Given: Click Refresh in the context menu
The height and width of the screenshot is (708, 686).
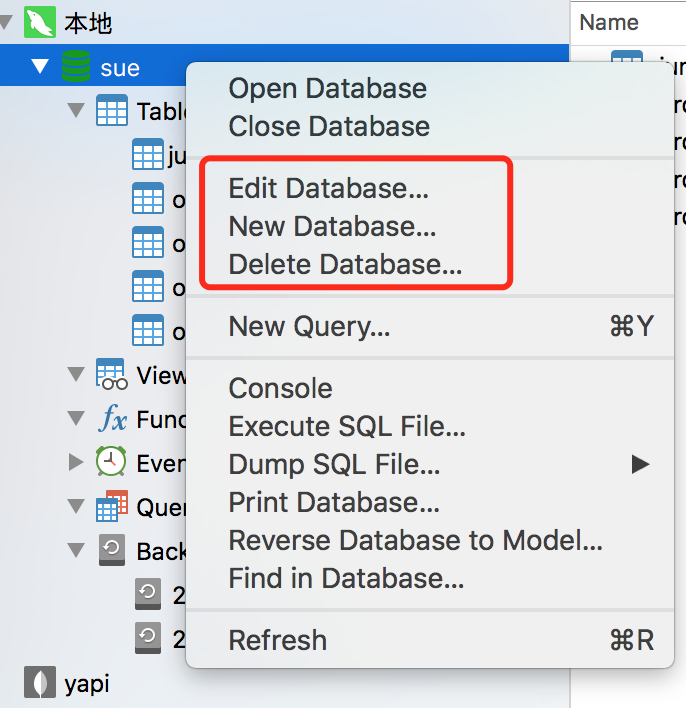Looking at the screenshot, I should pos(278,640).
